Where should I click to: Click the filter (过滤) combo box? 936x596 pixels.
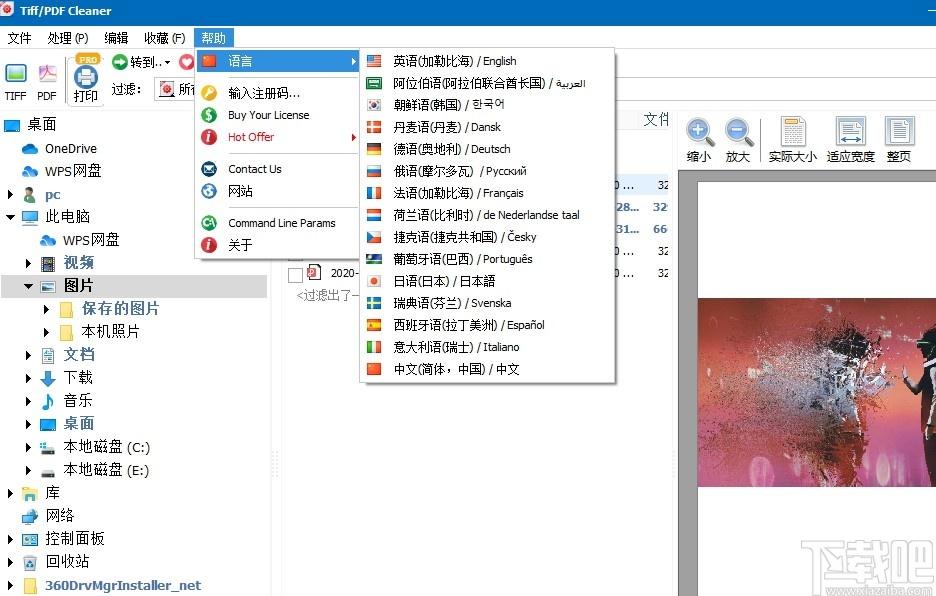click(175, 89)
